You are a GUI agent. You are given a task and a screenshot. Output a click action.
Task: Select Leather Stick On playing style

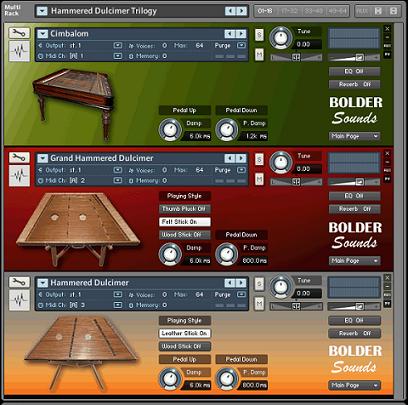(x=185, y=333)
